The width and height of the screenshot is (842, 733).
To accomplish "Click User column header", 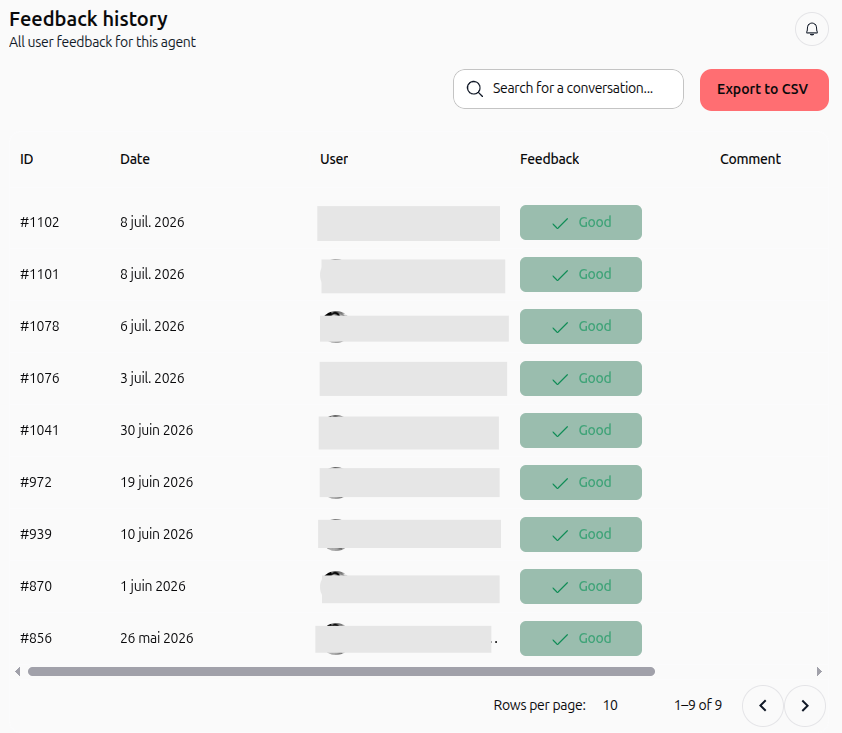I will 334,159.
